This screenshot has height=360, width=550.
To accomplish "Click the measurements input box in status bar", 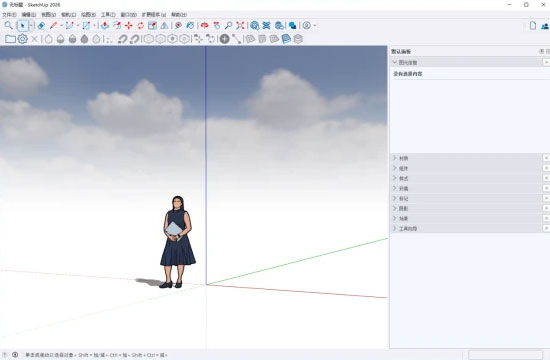I will coord(505,355).
